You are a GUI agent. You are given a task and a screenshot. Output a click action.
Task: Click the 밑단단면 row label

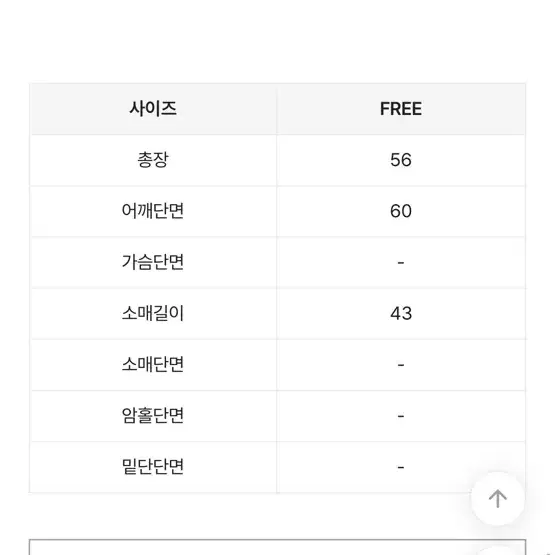153,467
